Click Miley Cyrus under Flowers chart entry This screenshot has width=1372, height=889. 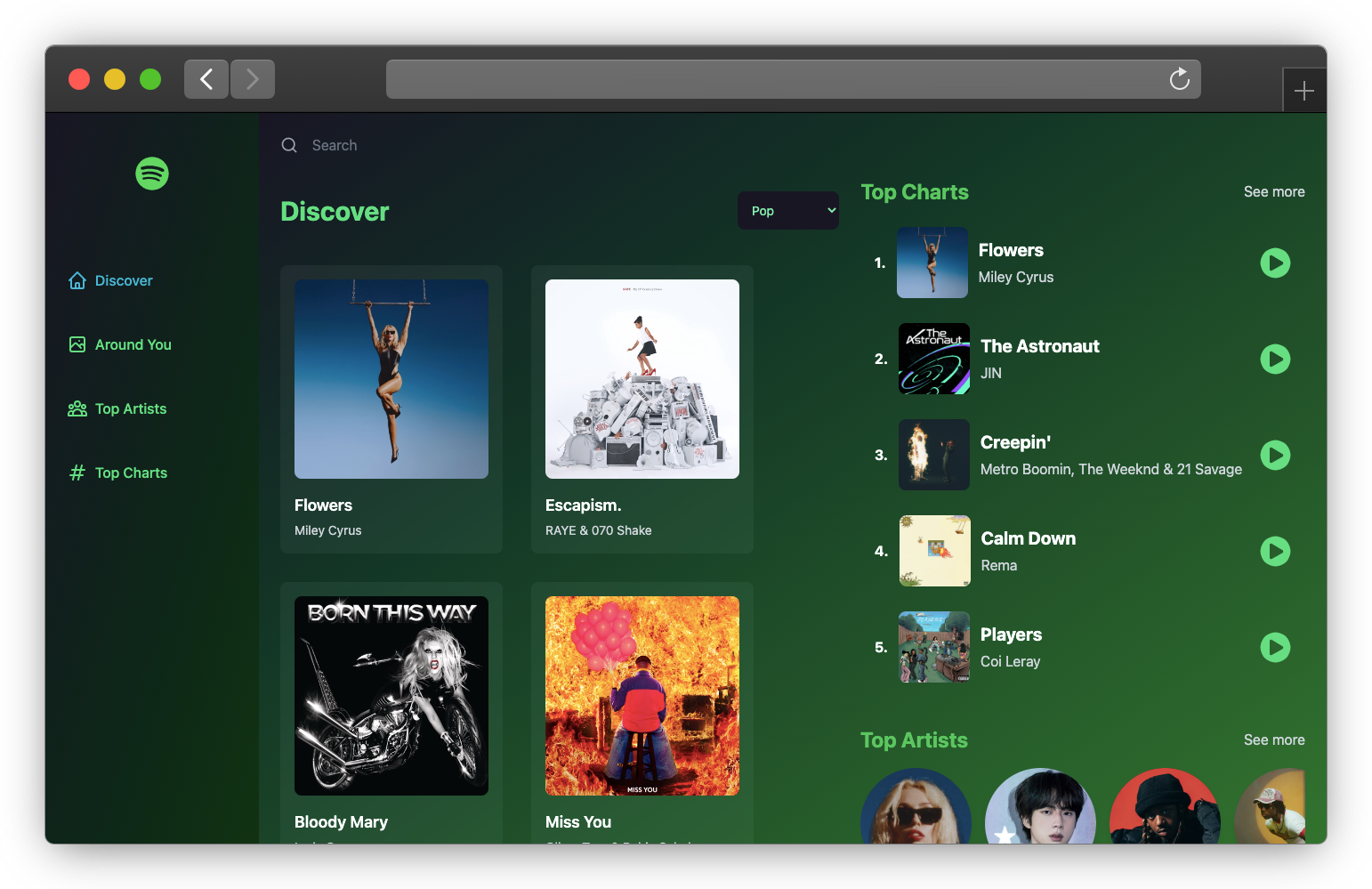coord(1016,277)
